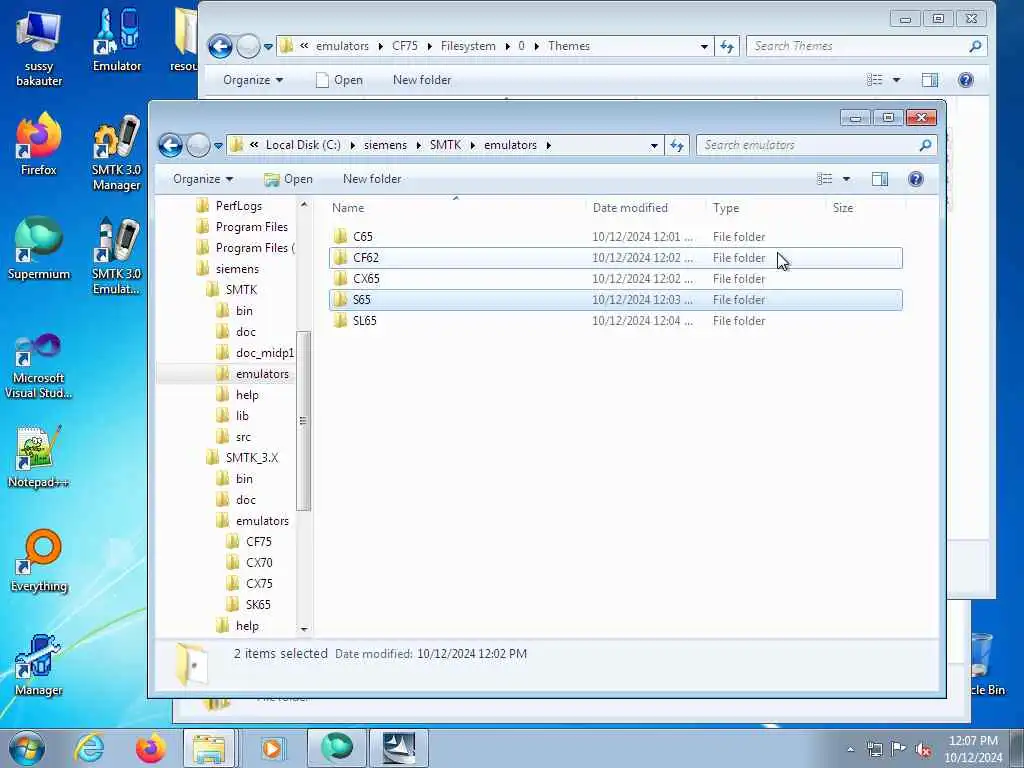Open Organize menu in Themes window
This screenshot has width=1024, height=768.
point(253,80)
